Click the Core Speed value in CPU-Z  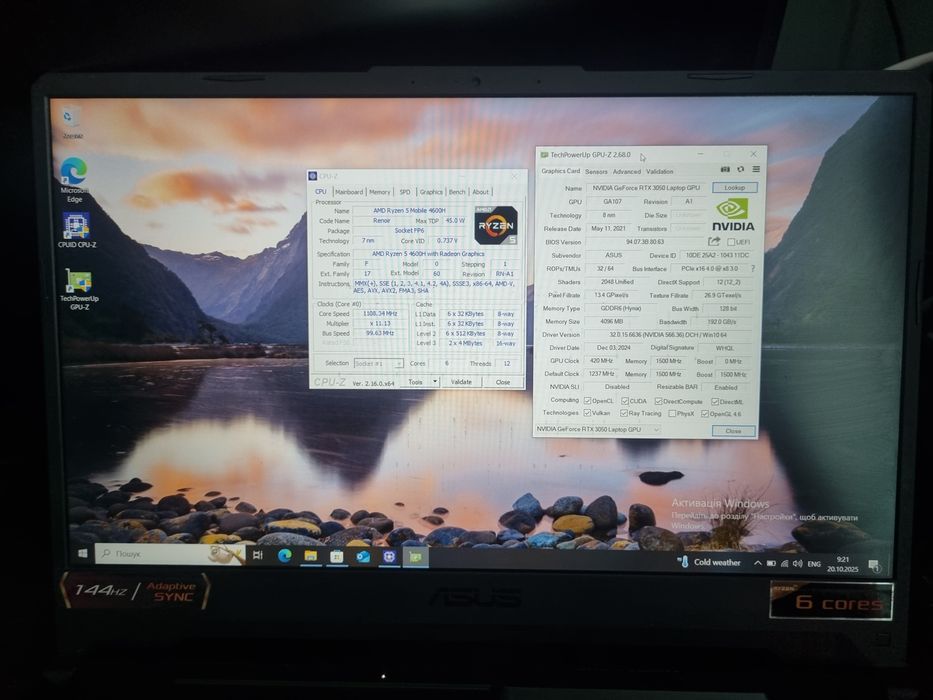(380, 313)
